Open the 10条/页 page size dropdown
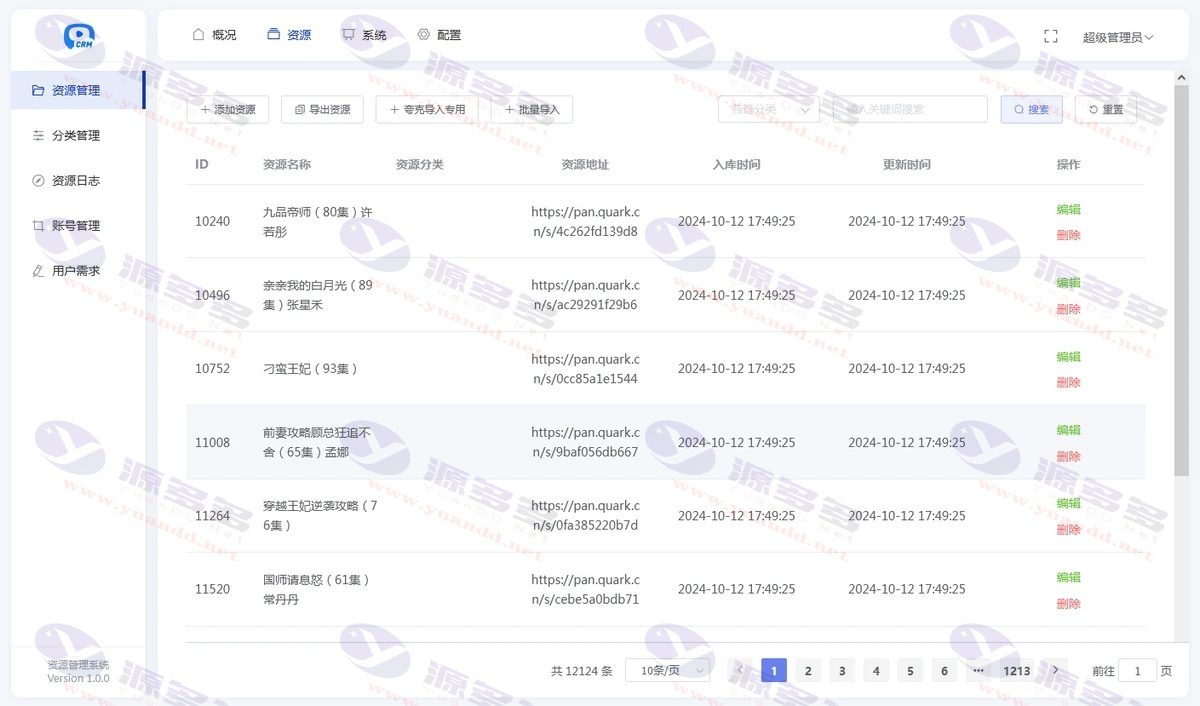This screenshot has height=706, width=1200. [x=667, y=670]
